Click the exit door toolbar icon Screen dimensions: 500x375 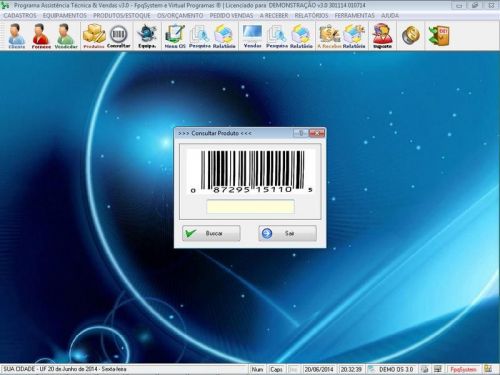pyautogui.click(x=439, y=36)
